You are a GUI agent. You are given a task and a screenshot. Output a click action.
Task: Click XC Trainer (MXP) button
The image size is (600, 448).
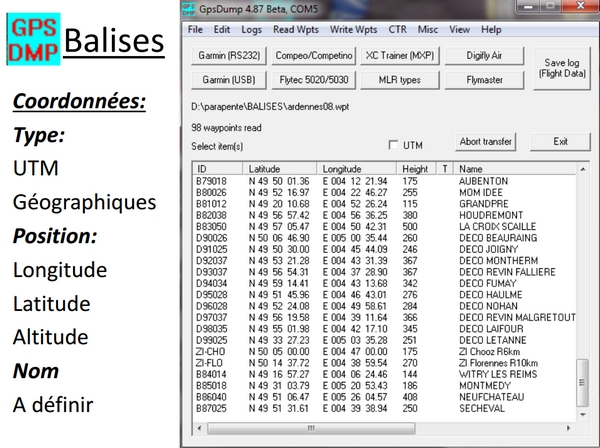pos(400,55)
